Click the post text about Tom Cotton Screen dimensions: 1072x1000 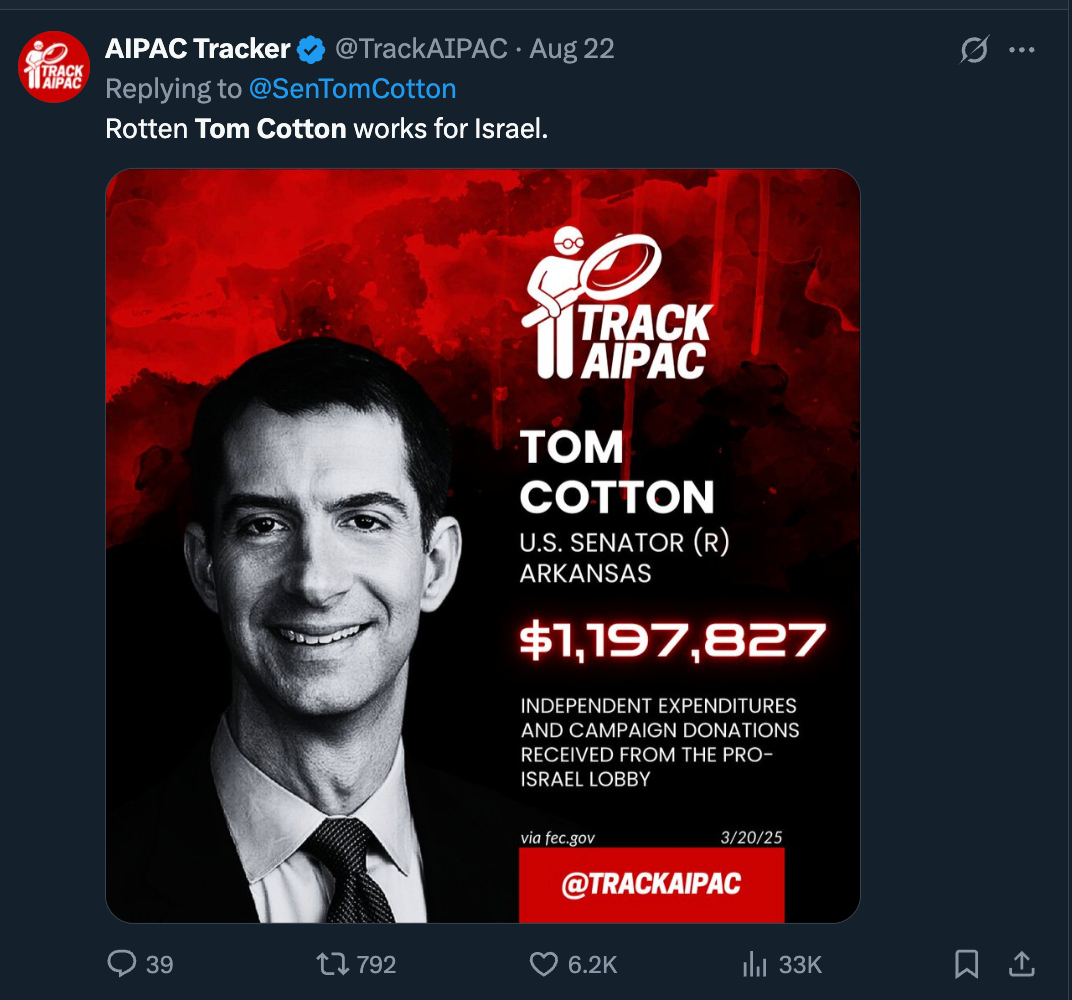pos(327,129)
